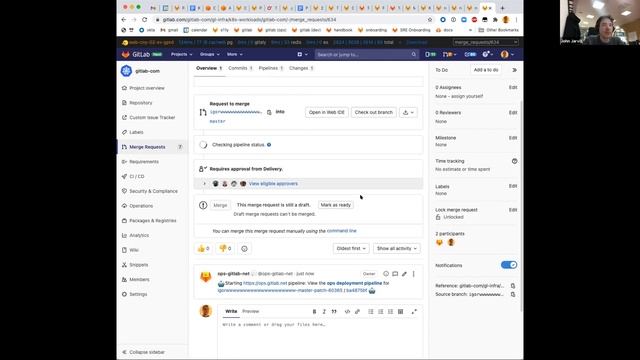Click the comment text area

[x=320, y=337]
